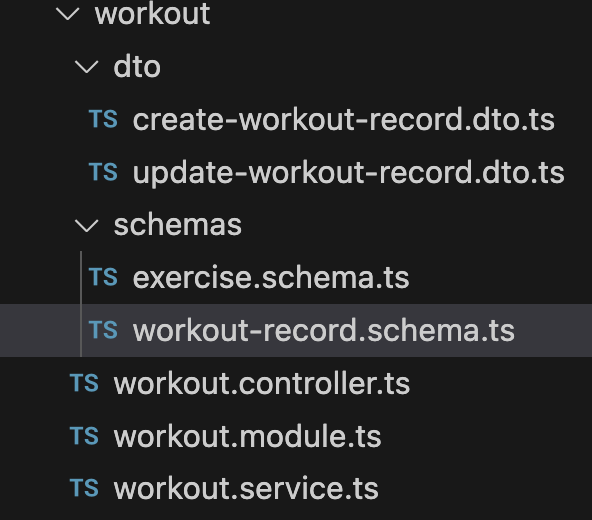The height and width of the screenshot is (520, 592).
Task: Collapse the workout folder chevron
Action: pos(68,14)
